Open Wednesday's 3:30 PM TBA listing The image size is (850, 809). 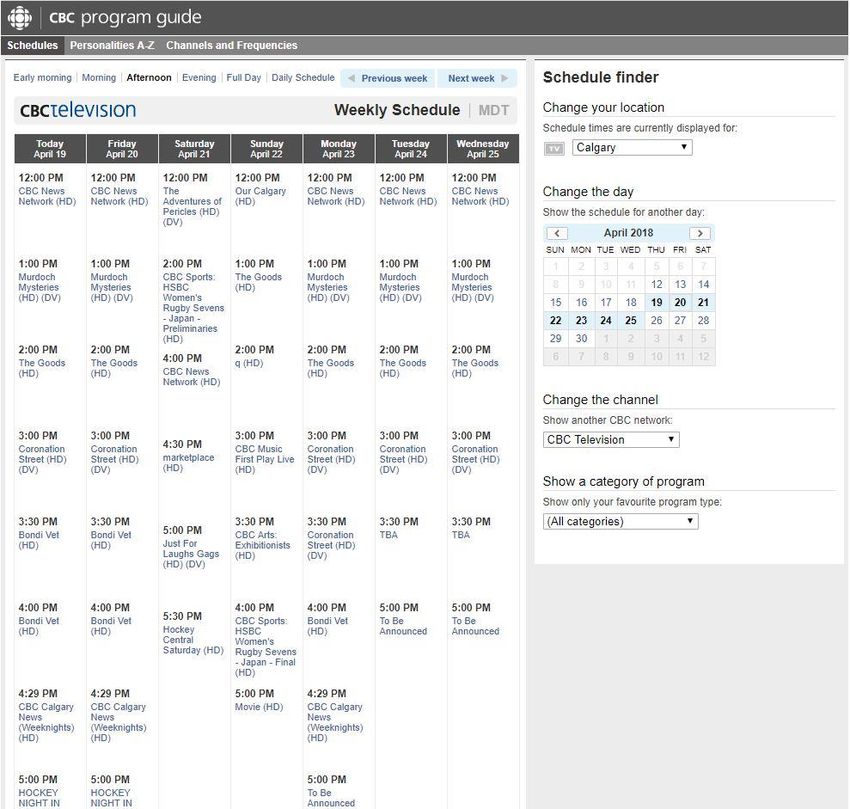pyautogui.click(x=461, y=535)
